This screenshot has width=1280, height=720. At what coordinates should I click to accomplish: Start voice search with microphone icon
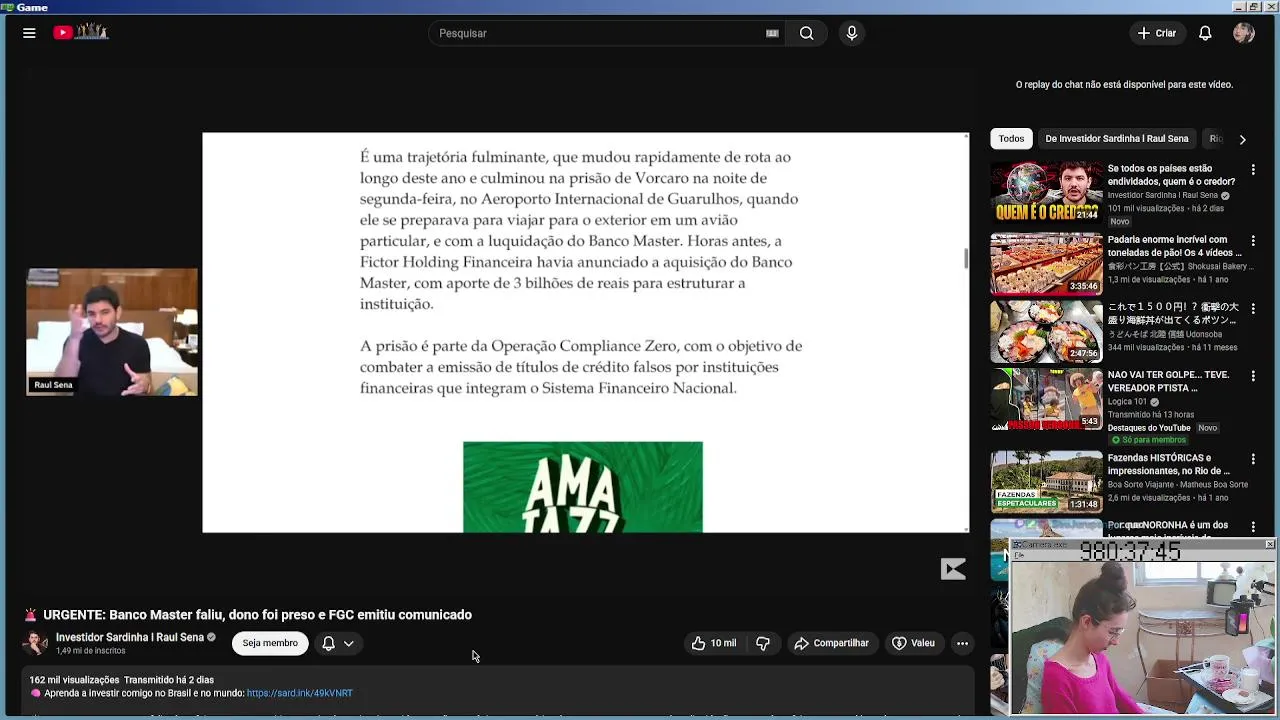[852, 33]
